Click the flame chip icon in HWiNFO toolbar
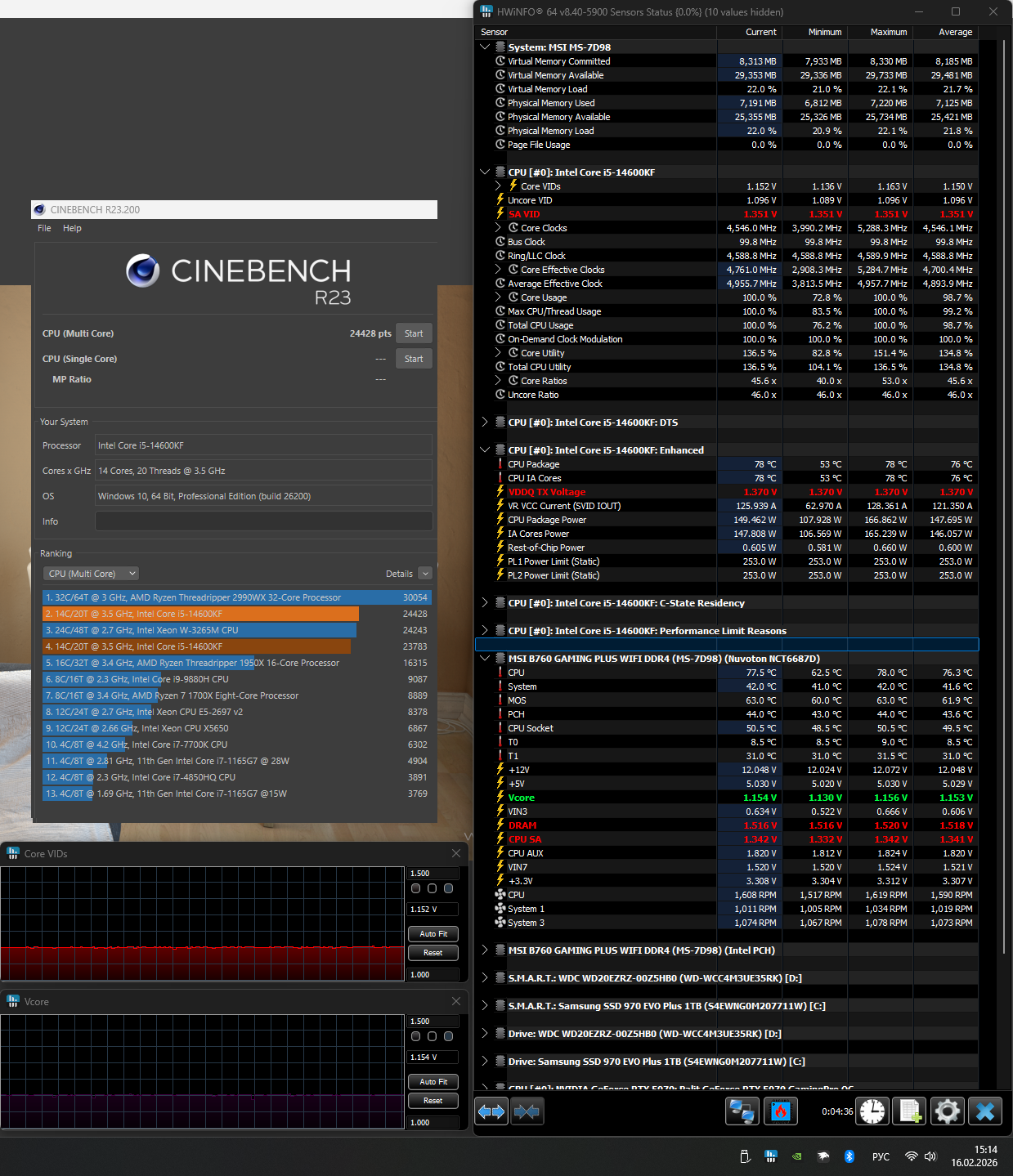 (781, 1111)
